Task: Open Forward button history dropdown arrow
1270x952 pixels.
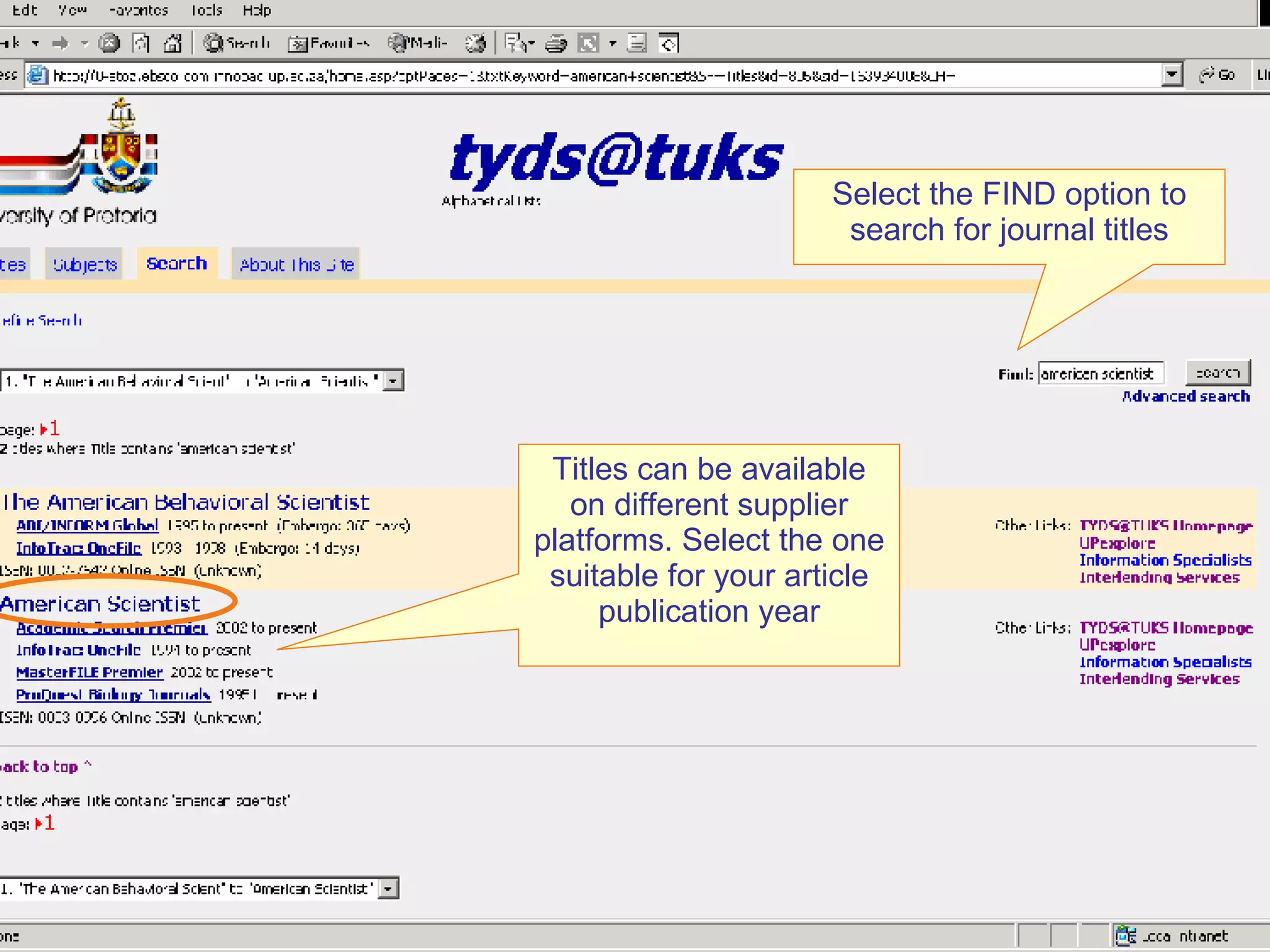Action: tap(85, 43)
